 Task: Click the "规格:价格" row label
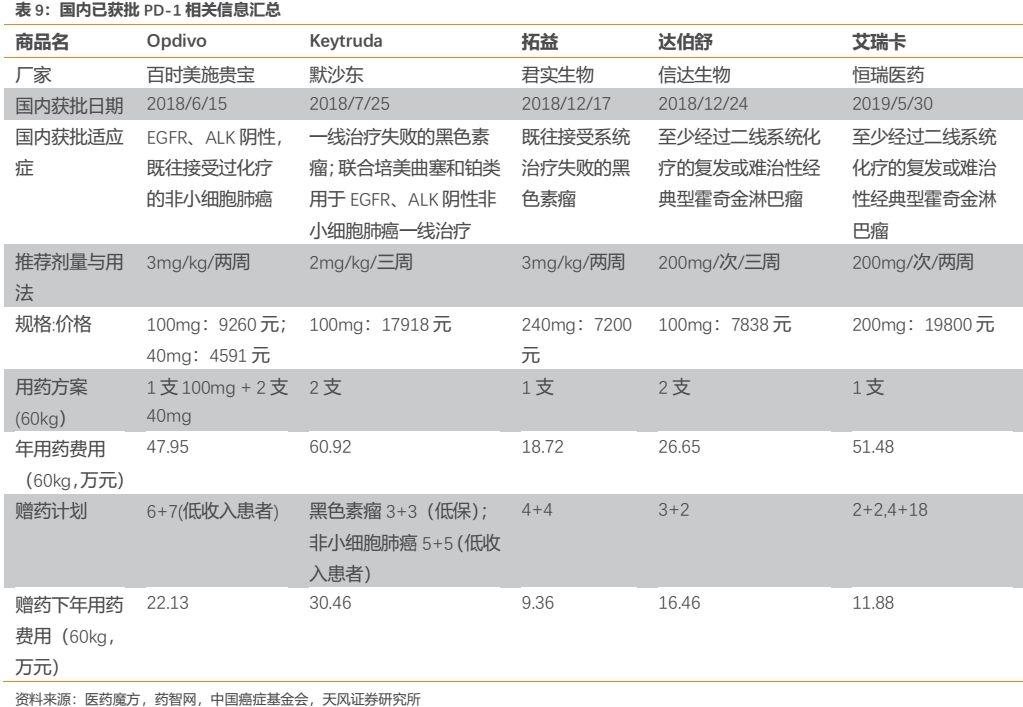(x=53, y=323)
